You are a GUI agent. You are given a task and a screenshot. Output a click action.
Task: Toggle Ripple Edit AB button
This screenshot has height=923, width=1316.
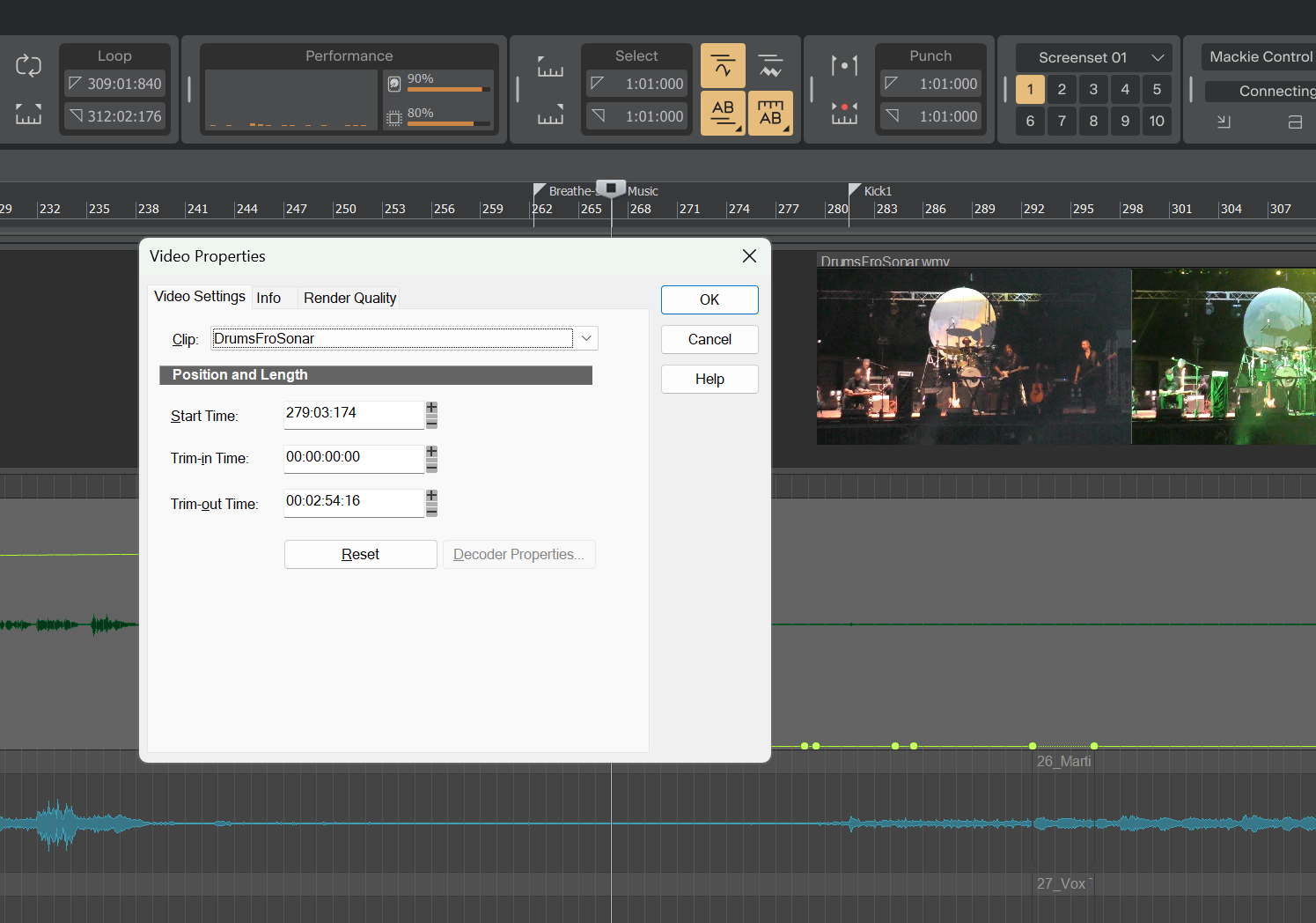coord(723,114)
